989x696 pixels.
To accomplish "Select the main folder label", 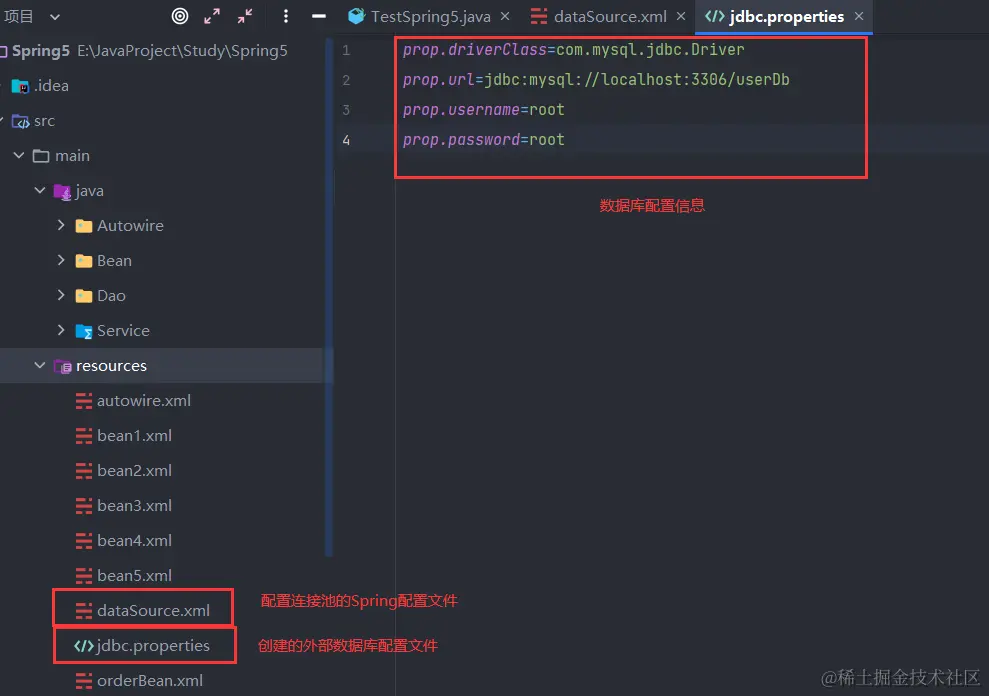I will click(x=72, y=156).
